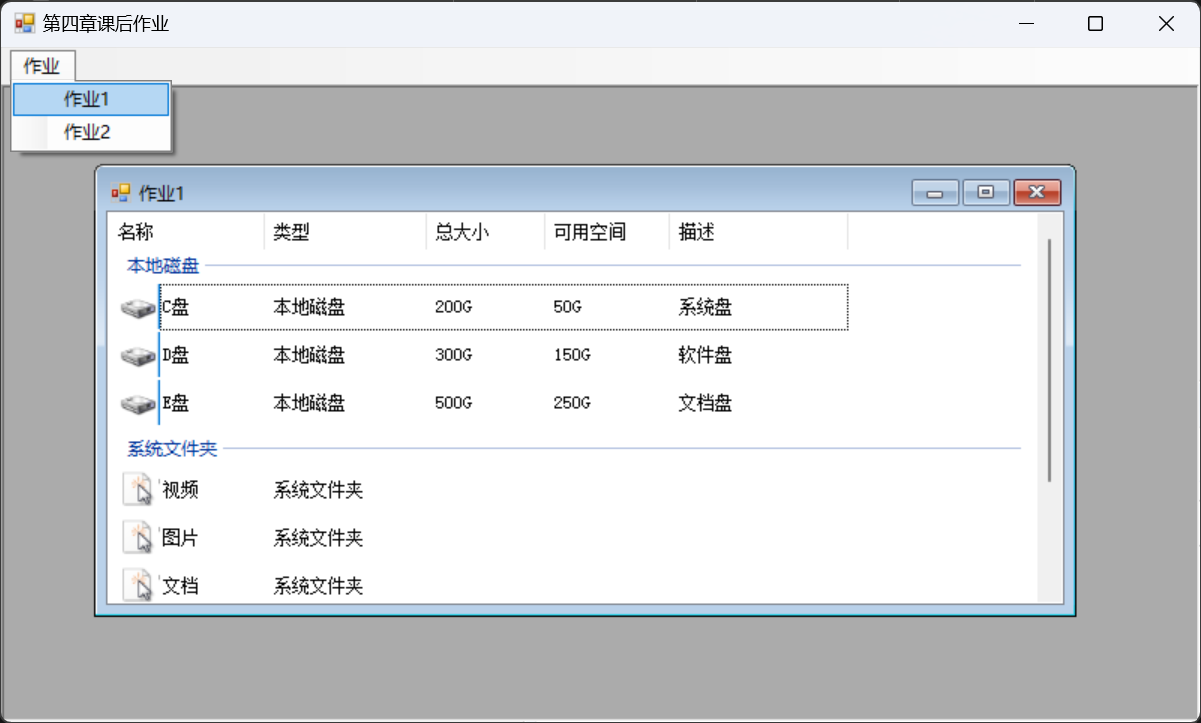1201x723 pixels.
Task: Select the 图片 folder icon
Action: tap(138, 538)
